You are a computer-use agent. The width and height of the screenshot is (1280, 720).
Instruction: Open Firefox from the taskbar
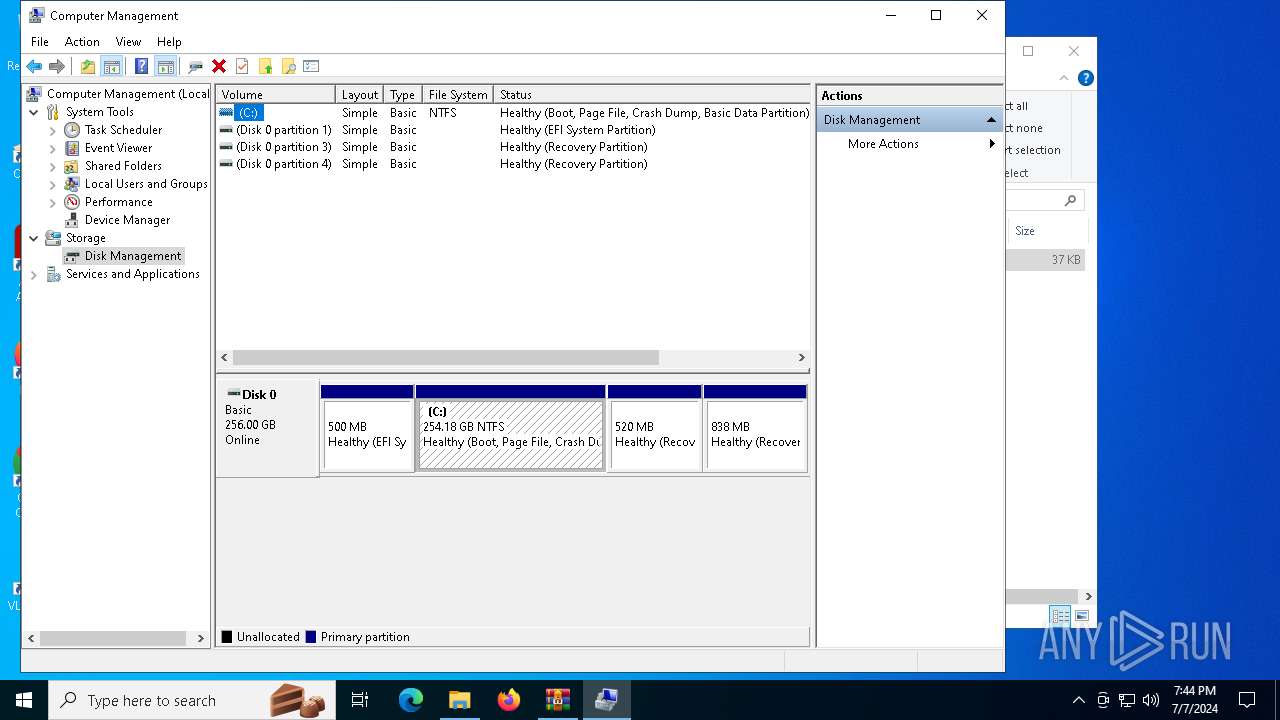coord(509,700)
